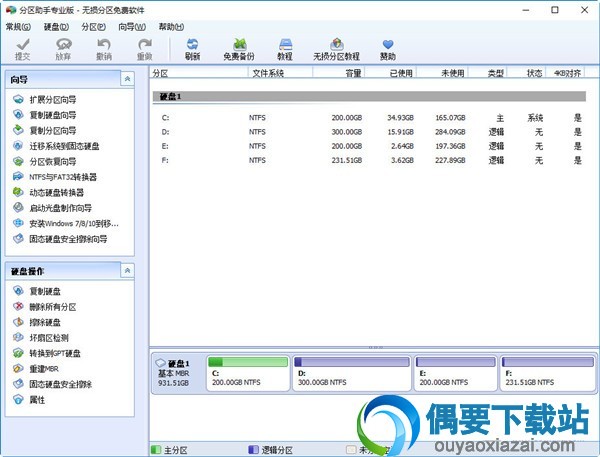
Task: Select 重建MBR operation
Action: (36, 369)
